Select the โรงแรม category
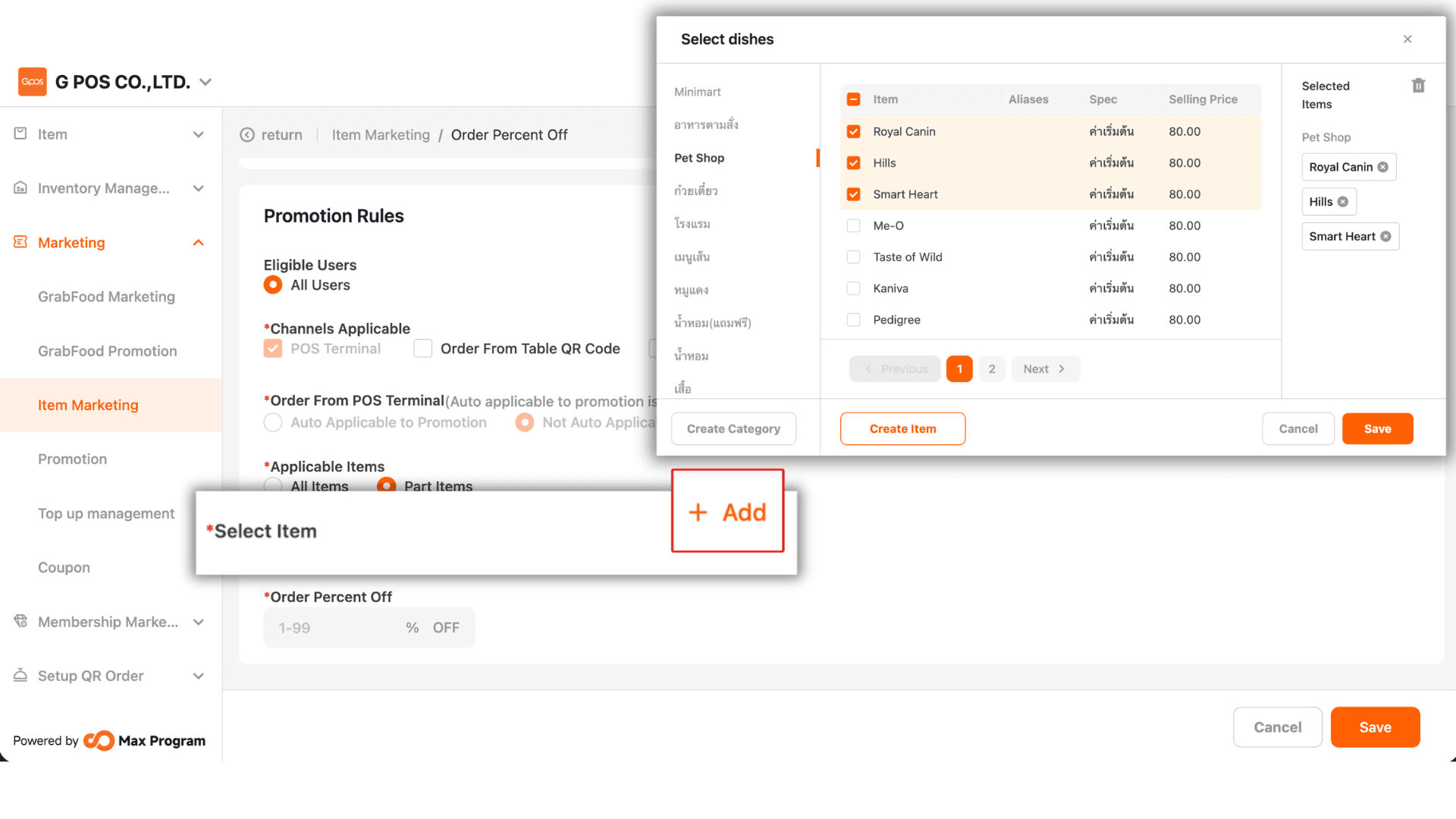Image resolution: width=1456 pixels, height=819 pixels. coord(692,224)
